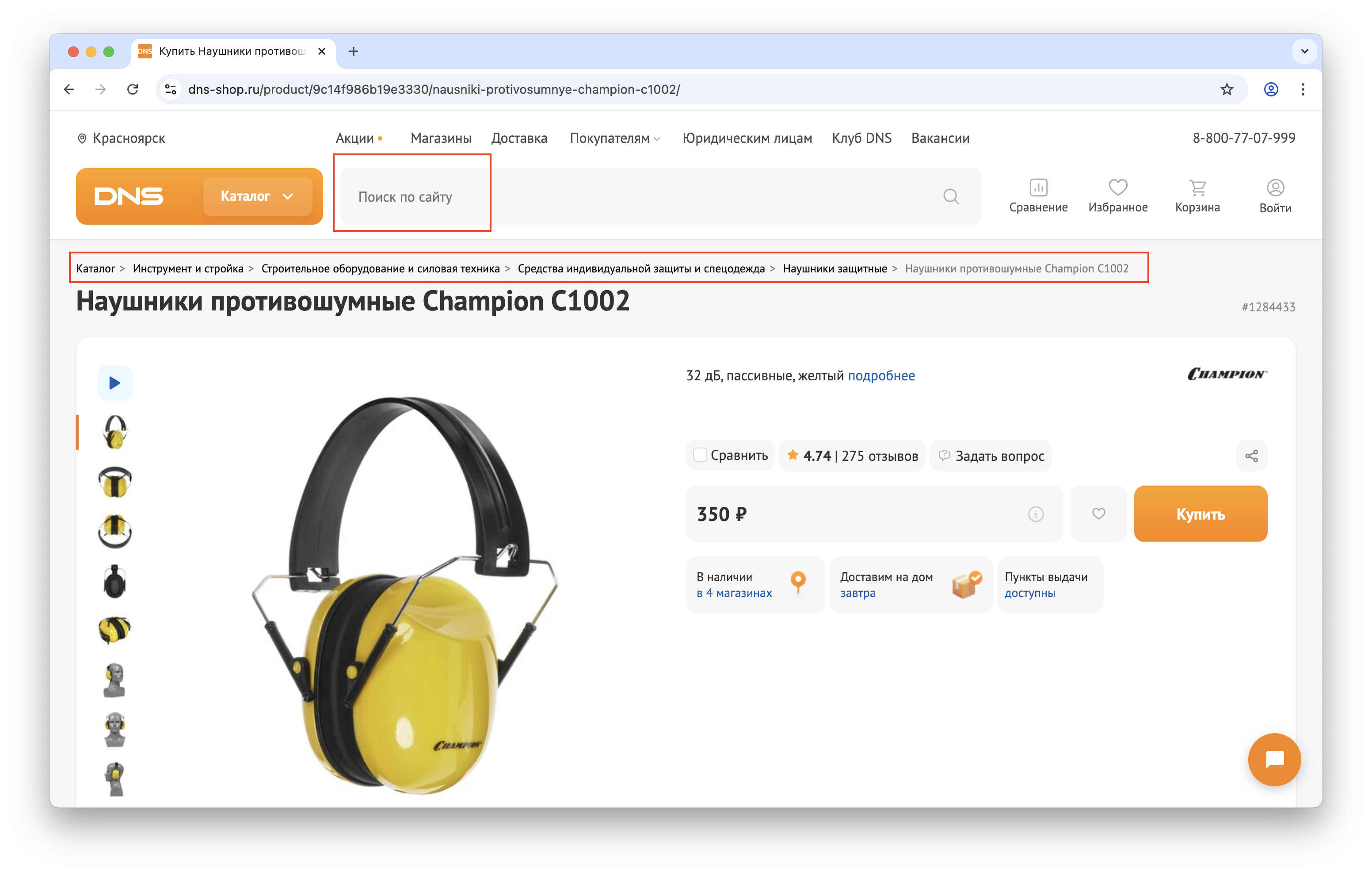This screenshot has width=1372, height=873.
Task: Go to Доставка page
Action: pos(518,138)
